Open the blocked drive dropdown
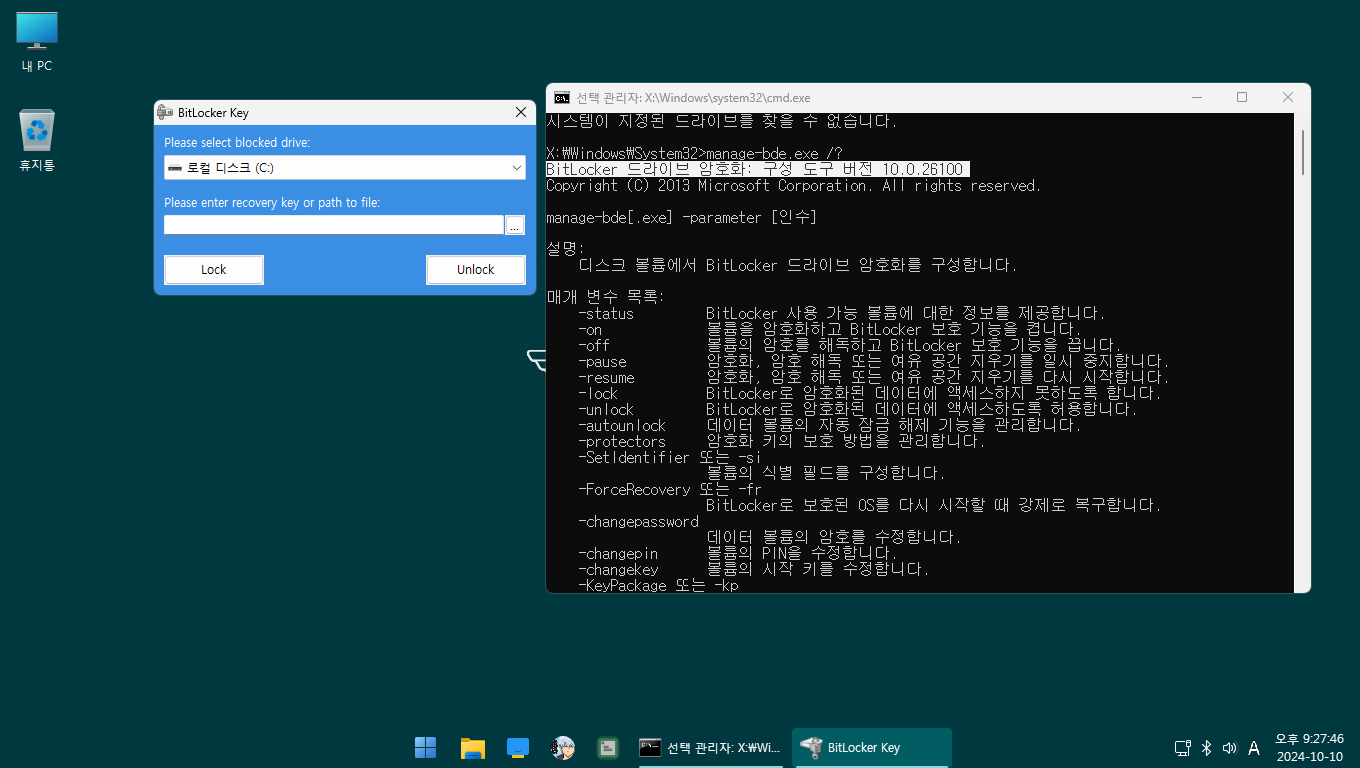Viewport: 1360px width, 768px height. (x=345, y=167)
